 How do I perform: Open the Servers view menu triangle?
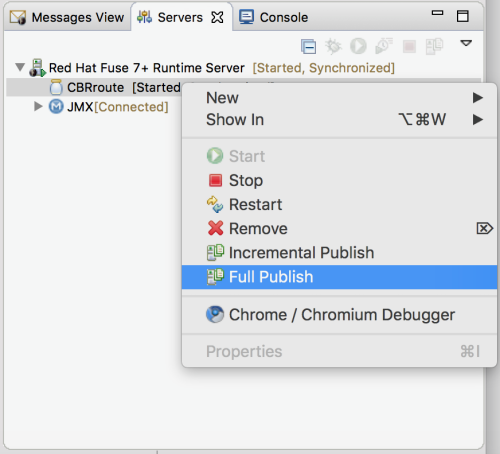466,43
